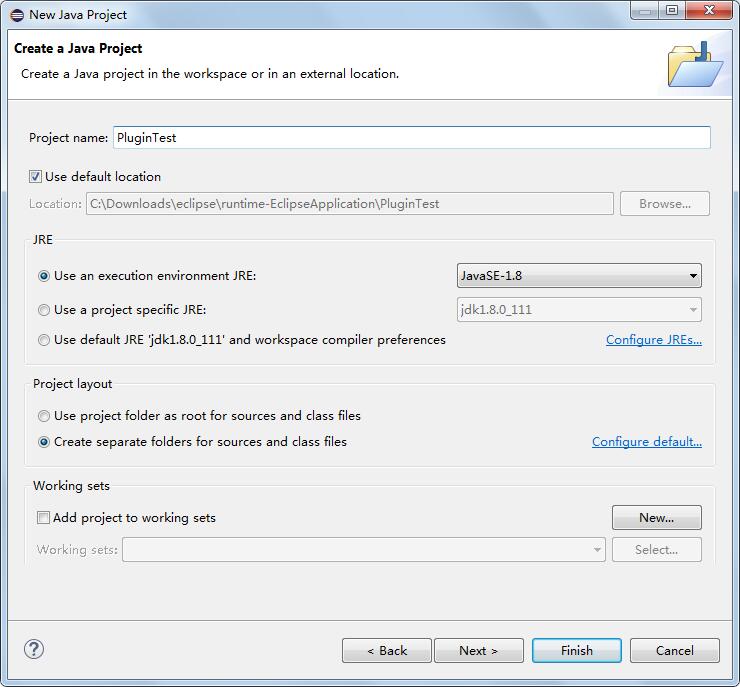
Task: Click the Java project folder wizard image
Action: [695, 65]
